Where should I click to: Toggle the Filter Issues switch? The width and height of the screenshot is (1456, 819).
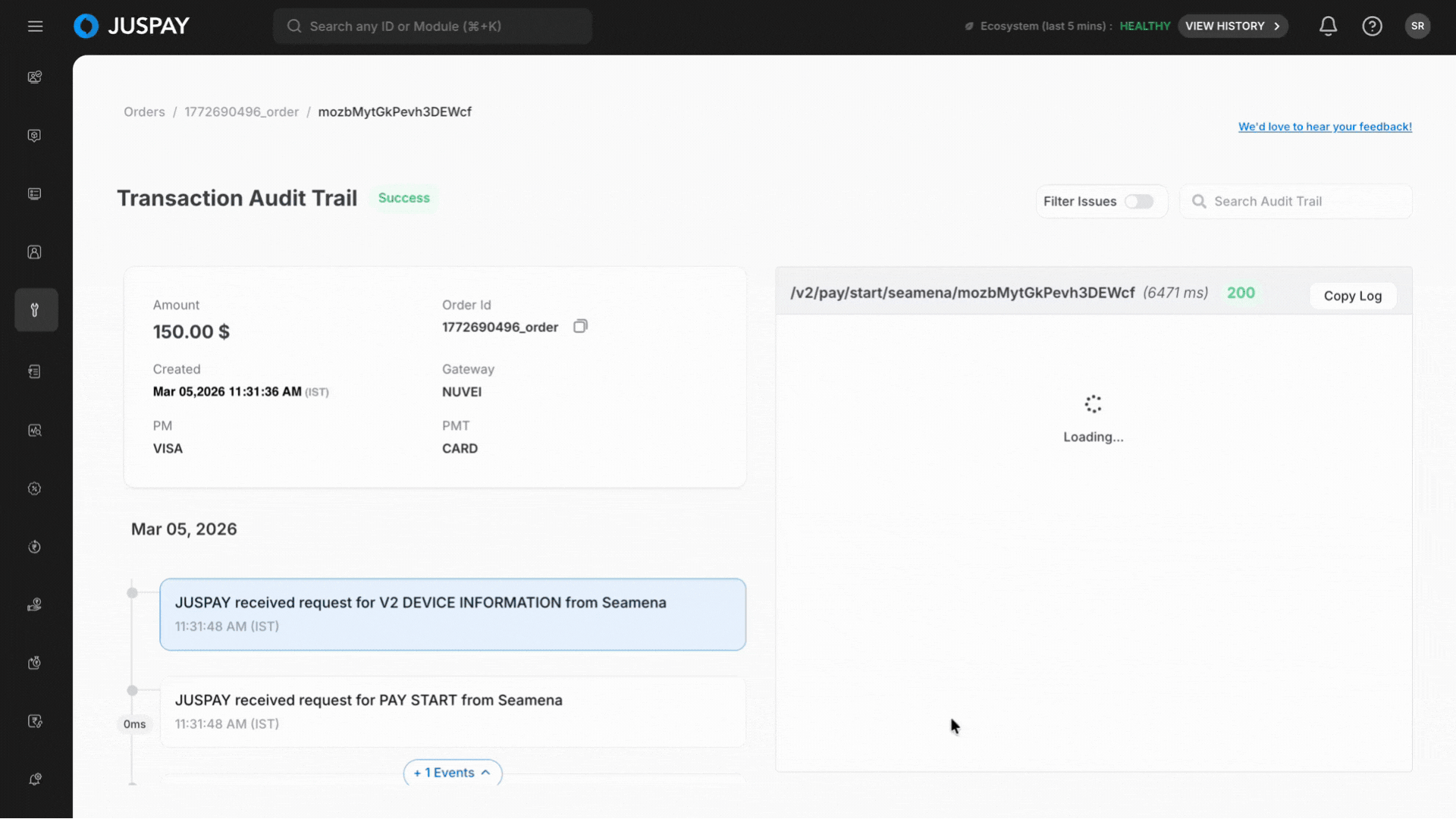(x=1139, y=202)
